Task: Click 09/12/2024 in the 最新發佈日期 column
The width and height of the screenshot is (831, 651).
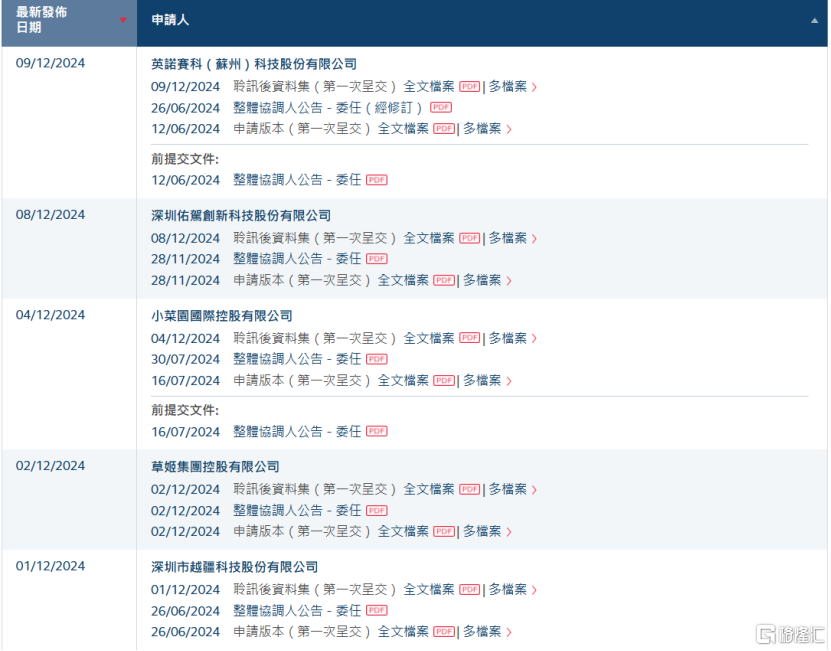Action: click(50, 63)
